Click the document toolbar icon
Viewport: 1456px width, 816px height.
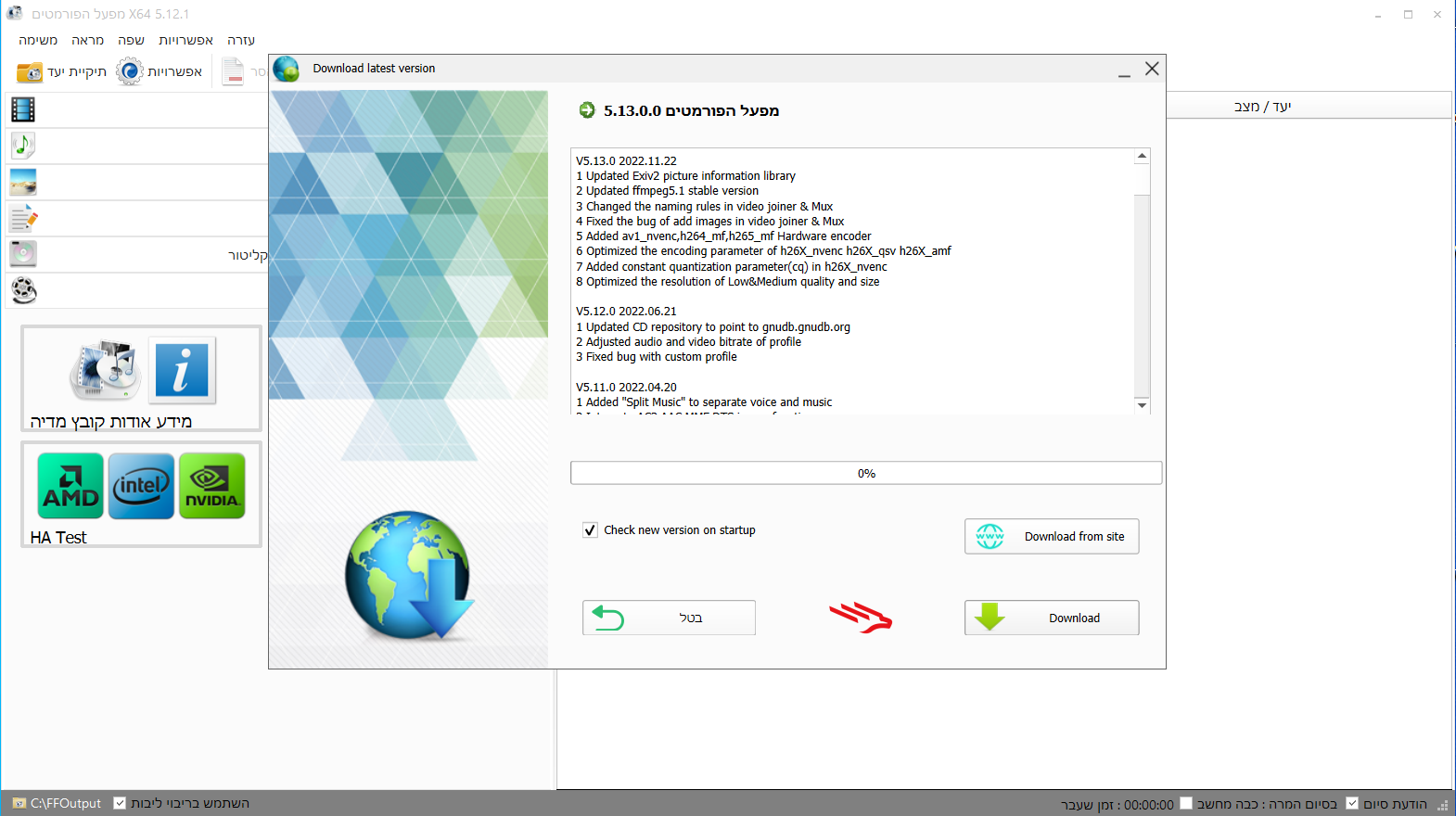coord(233,71)
